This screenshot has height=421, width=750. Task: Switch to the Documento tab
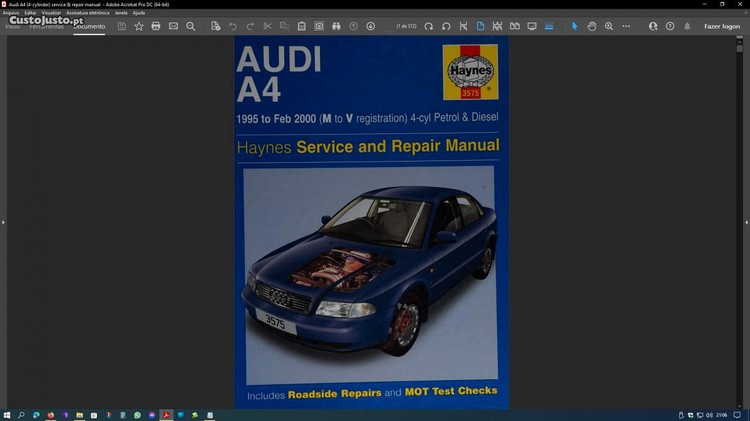pos(89,26)
